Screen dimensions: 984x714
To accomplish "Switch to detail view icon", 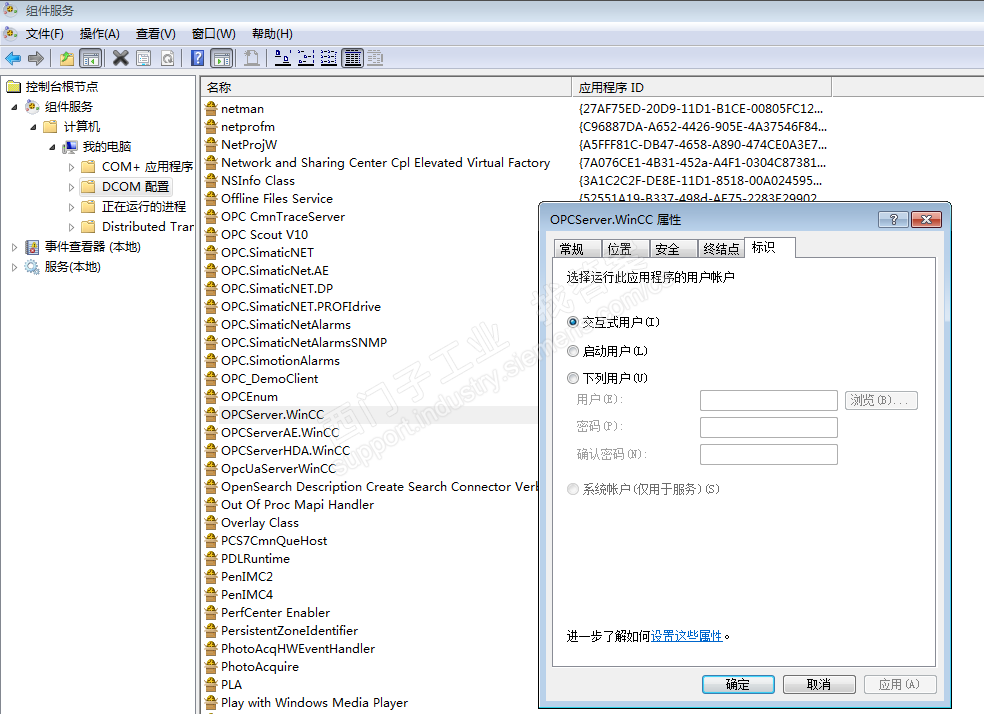I will click(353, 58).
